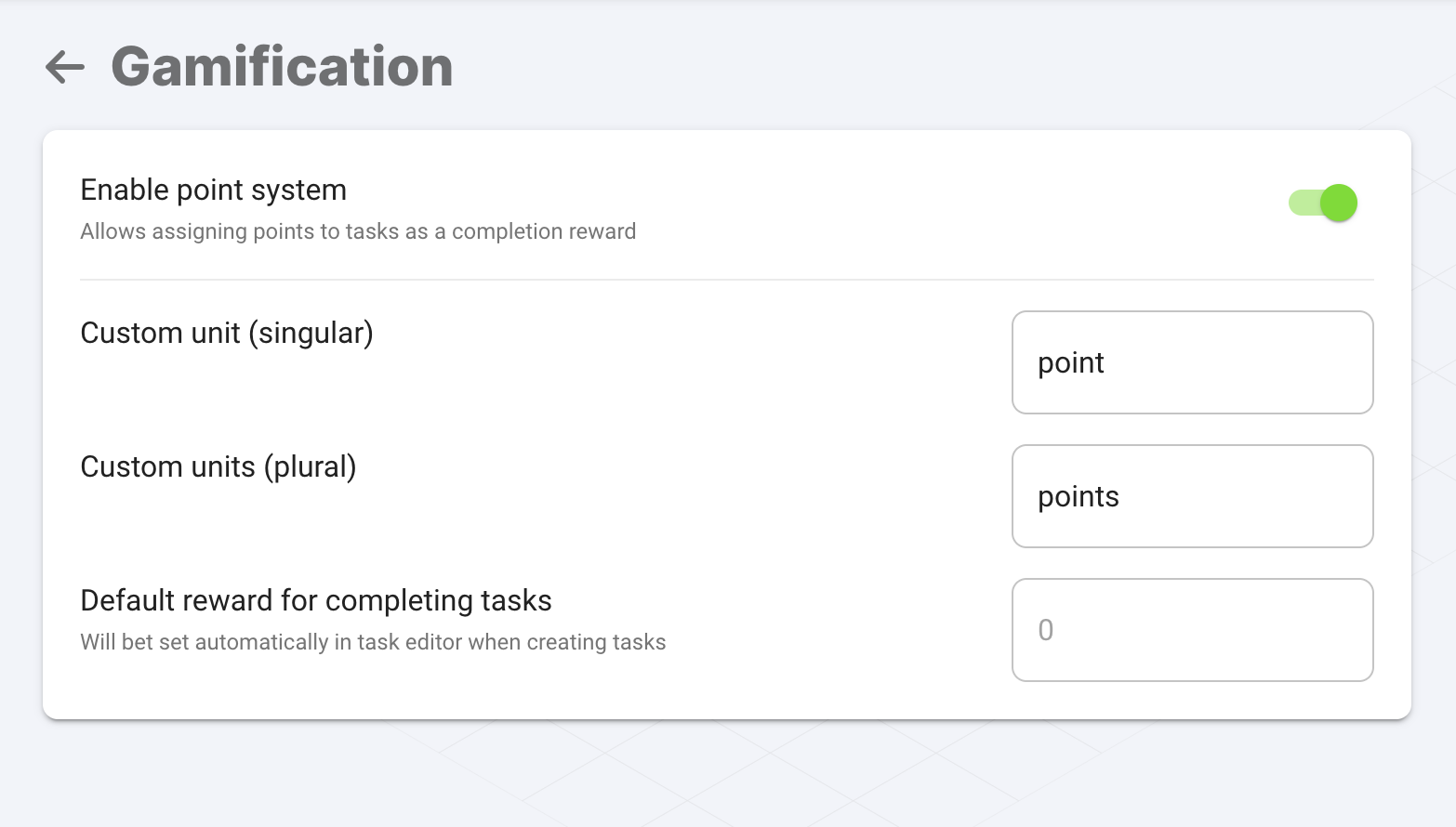Click inside the singular custom unit field
The height and width of the screenshot is (827, 1456).
1192,362
